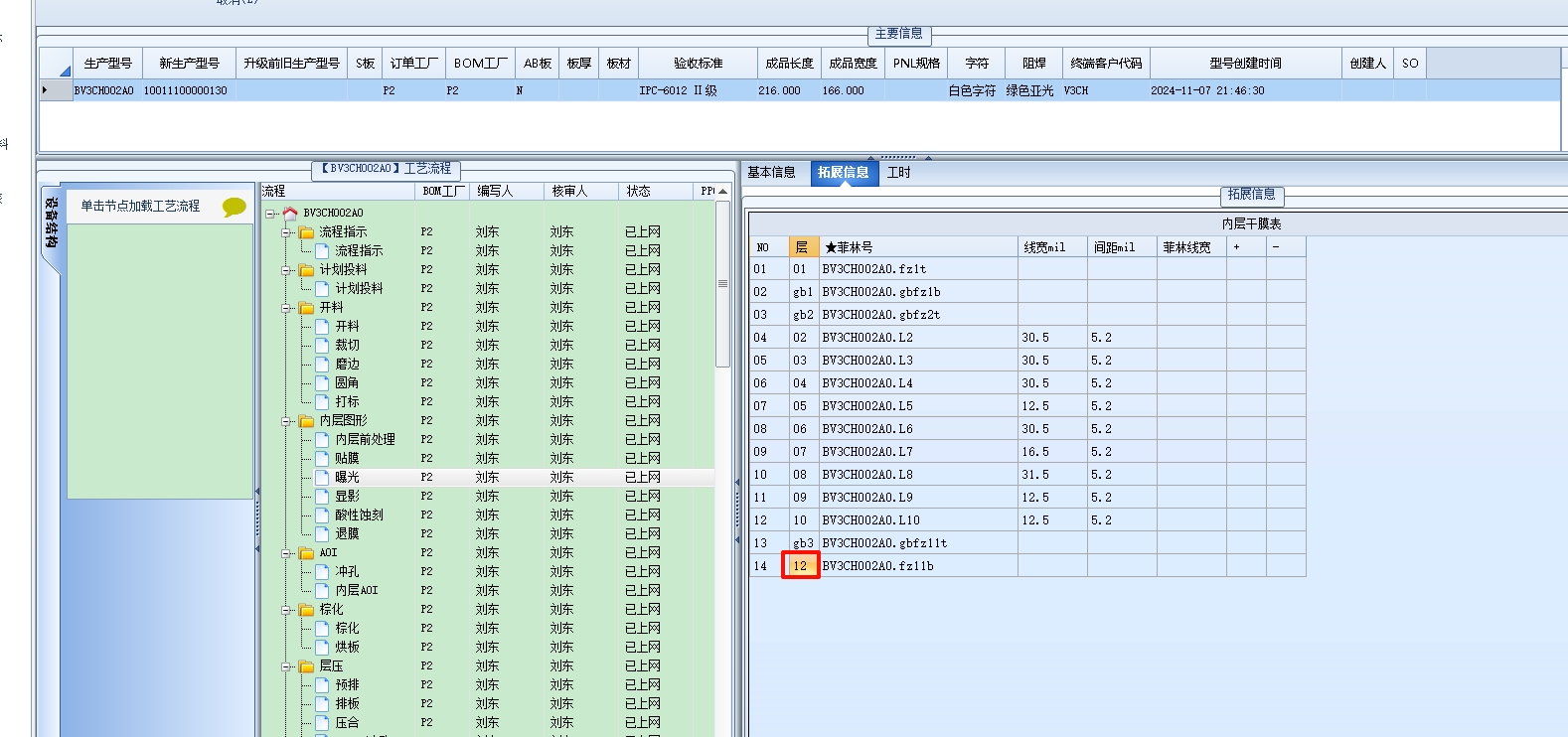
Task: Click the 层压 folder icon
Action: 306,665
